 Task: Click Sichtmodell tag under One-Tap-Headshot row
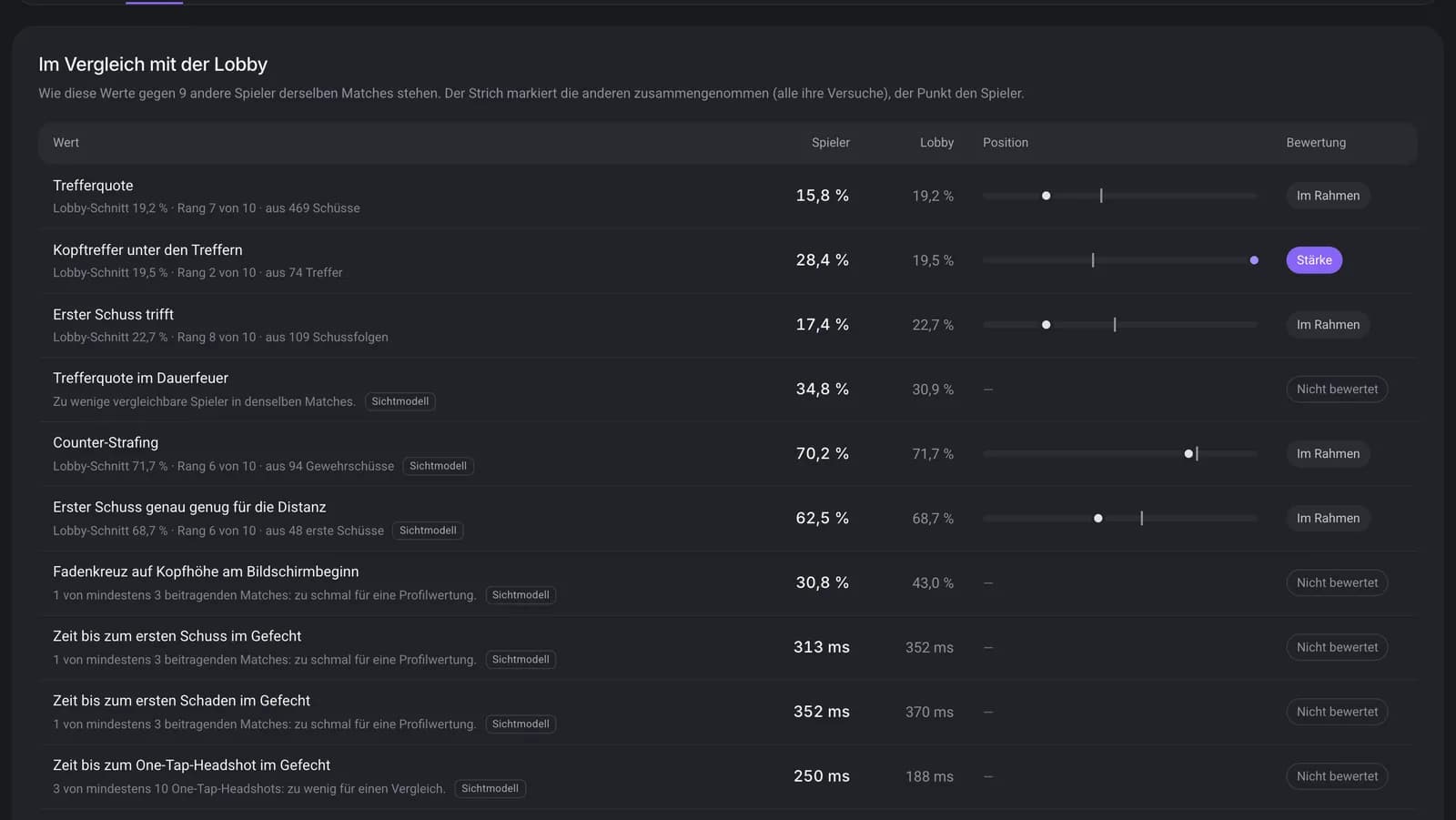click(490, 789)
